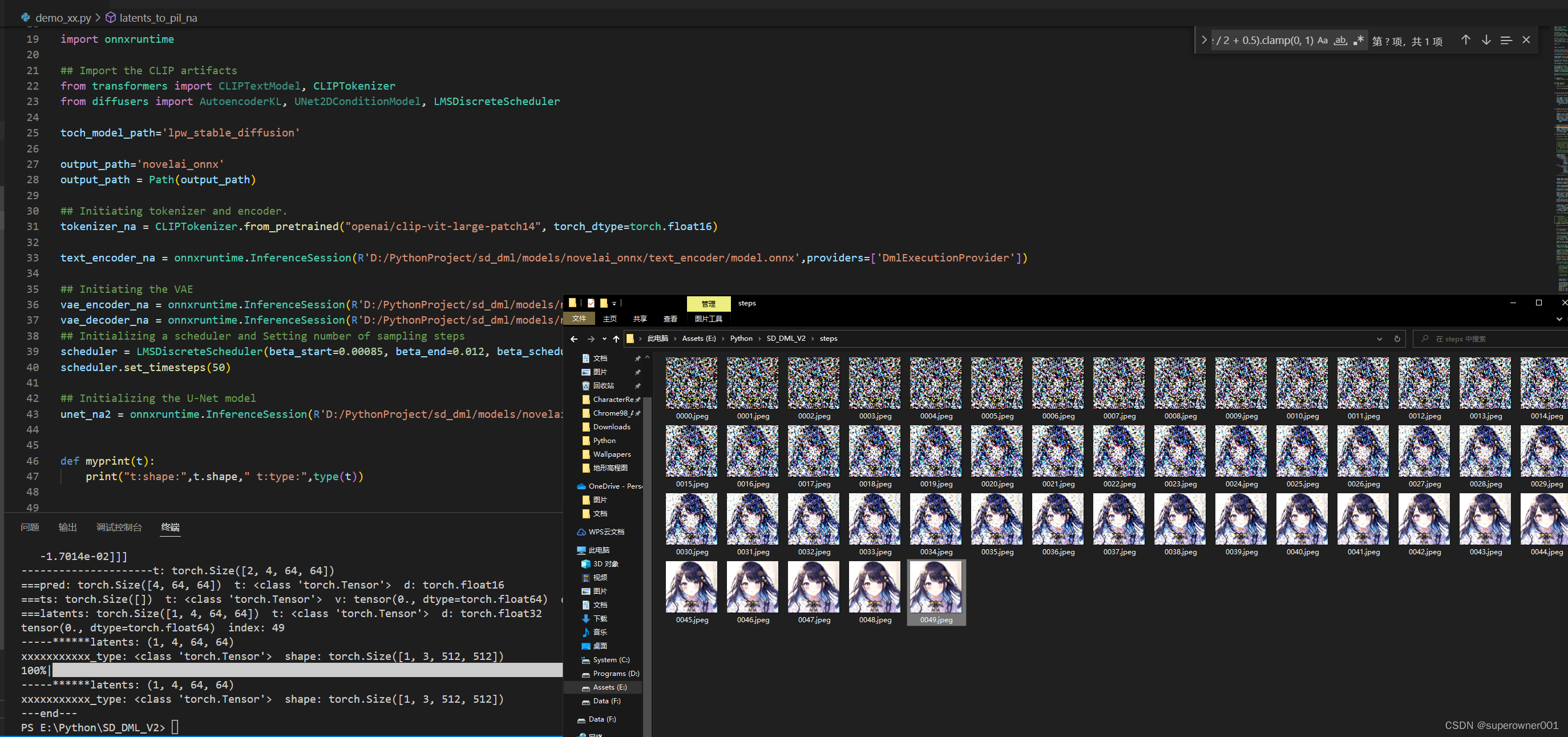1568x737 pixels.
Task: Open recent locations dropdown in Explorer
Action: (x=604, y=339)
